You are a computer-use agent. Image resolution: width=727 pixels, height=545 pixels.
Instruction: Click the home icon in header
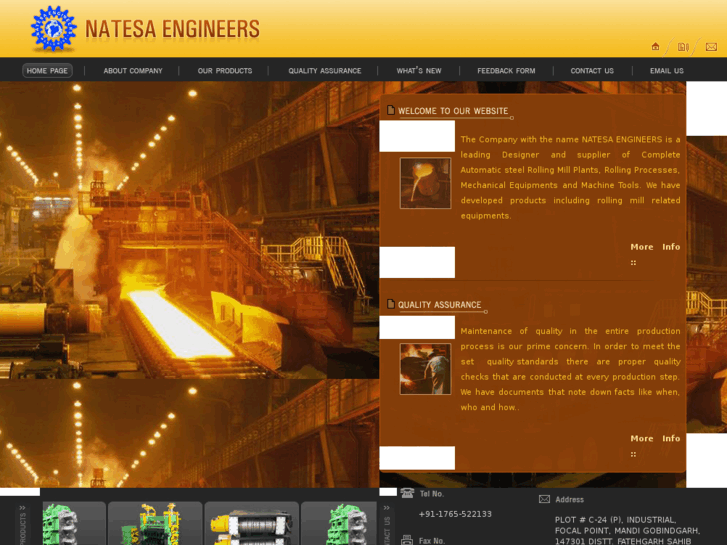pyautogui.click(x=655, y=46)
